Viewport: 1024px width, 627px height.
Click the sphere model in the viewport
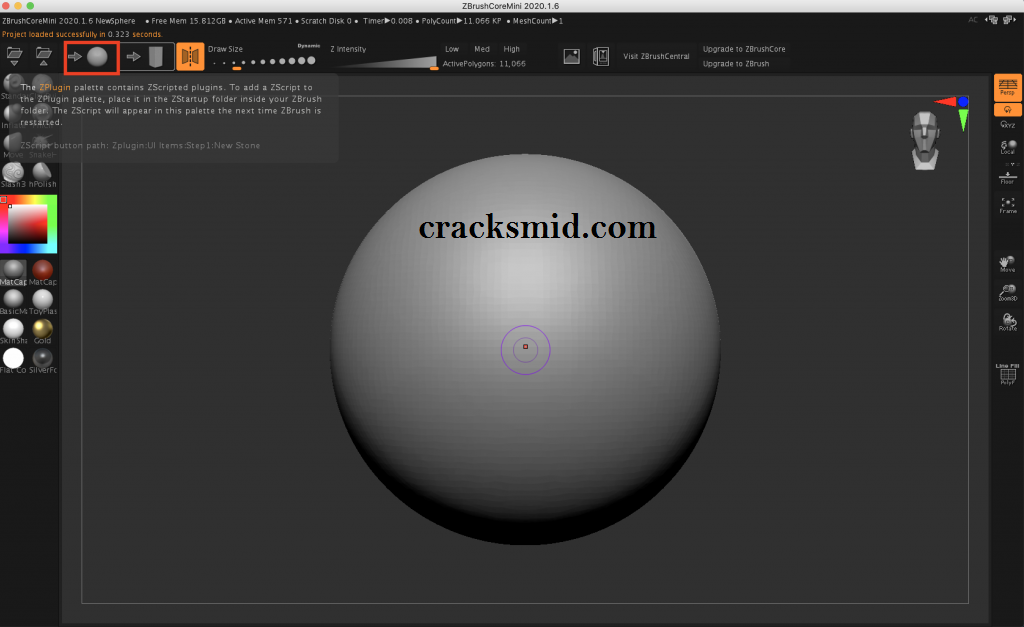pos(526,349)
